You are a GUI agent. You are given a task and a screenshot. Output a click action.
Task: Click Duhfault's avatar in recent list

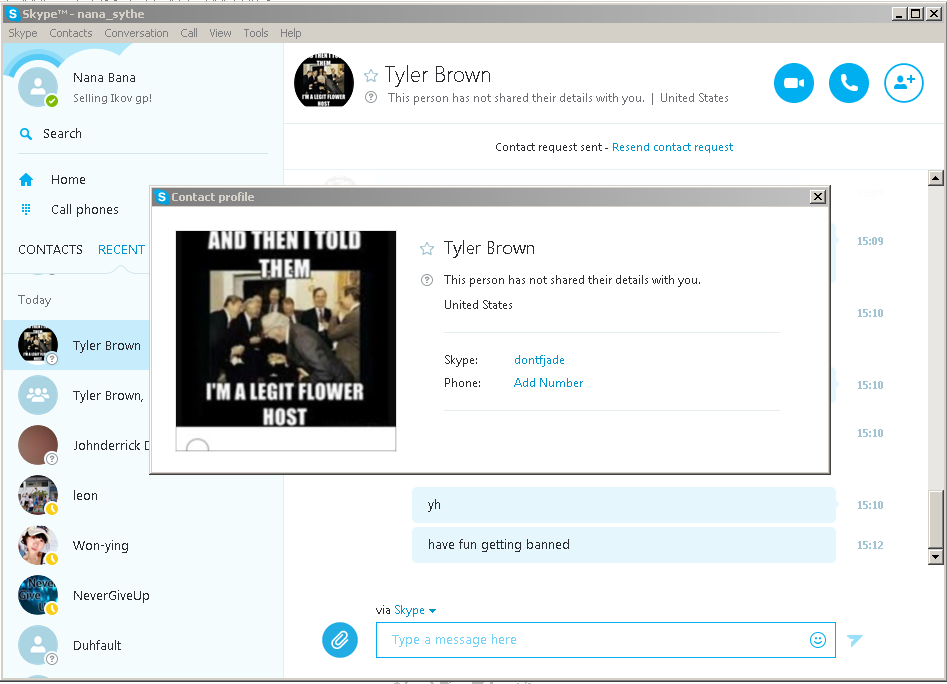(x=38, y=645)
